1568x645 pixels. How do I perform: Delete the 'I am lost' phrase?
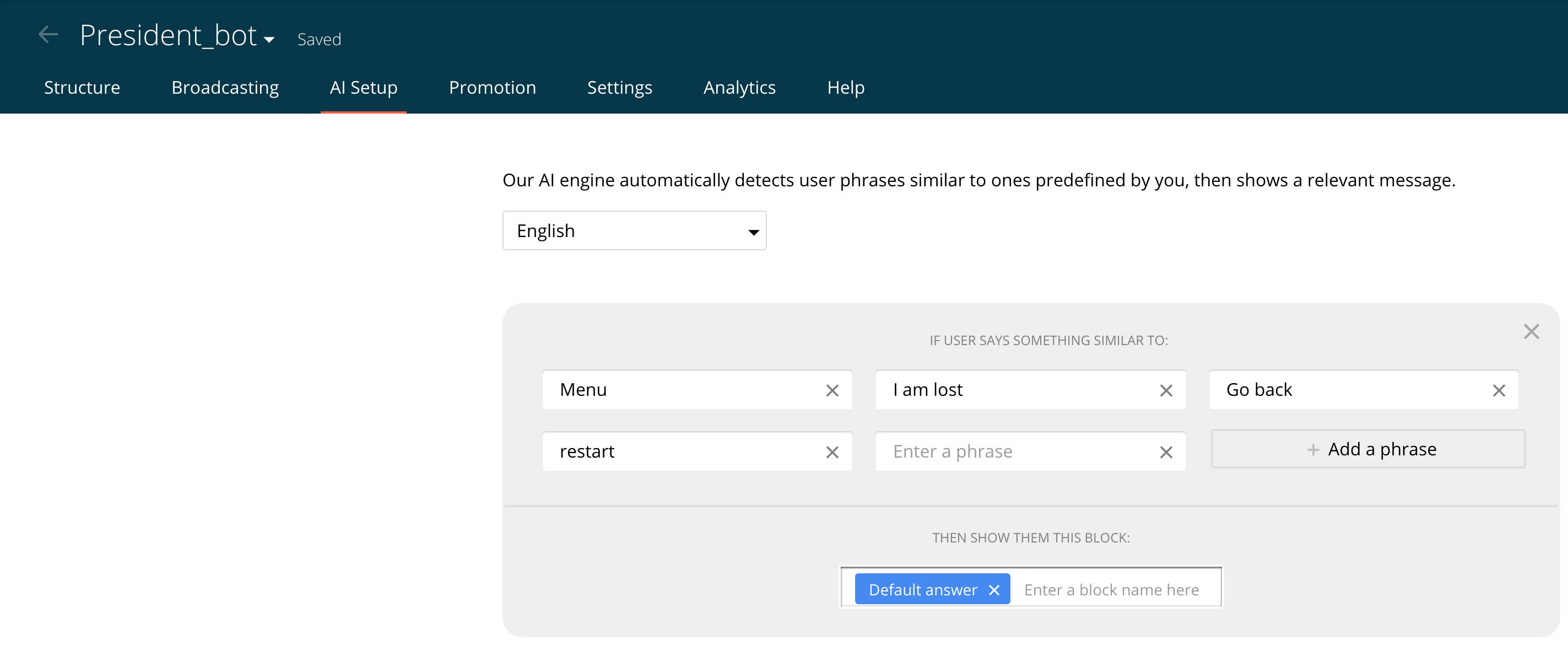pos(1166,390)
